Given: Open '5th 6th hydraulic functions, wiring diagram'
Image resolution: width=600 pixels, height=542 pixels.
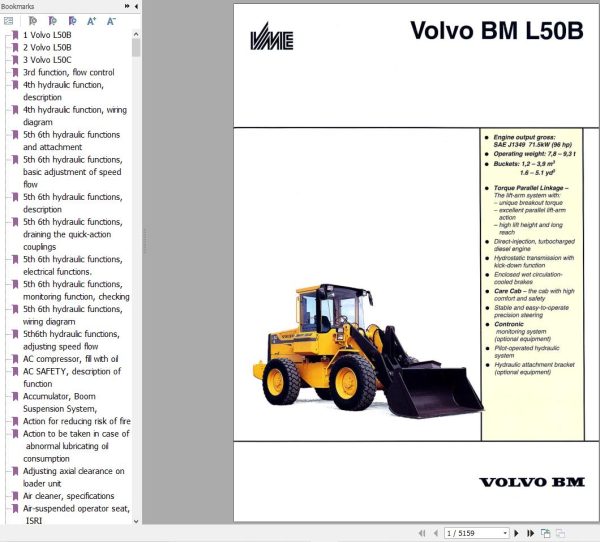Looking at the screenshot, I should pyautogui.click(x=73, y=315).
